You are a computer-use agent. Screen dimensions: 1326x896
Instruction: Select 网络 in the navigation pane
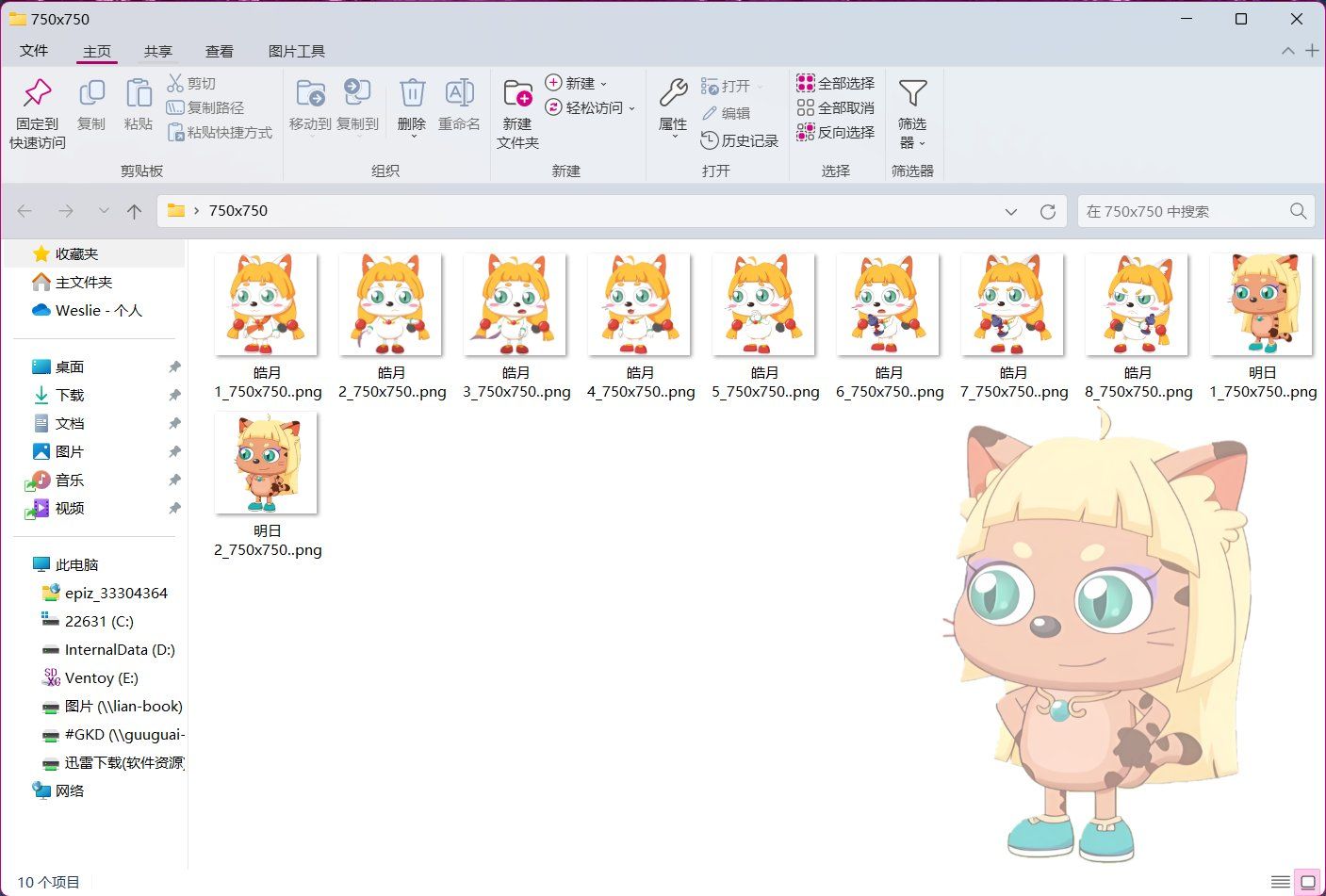click(x=70, y=790)
